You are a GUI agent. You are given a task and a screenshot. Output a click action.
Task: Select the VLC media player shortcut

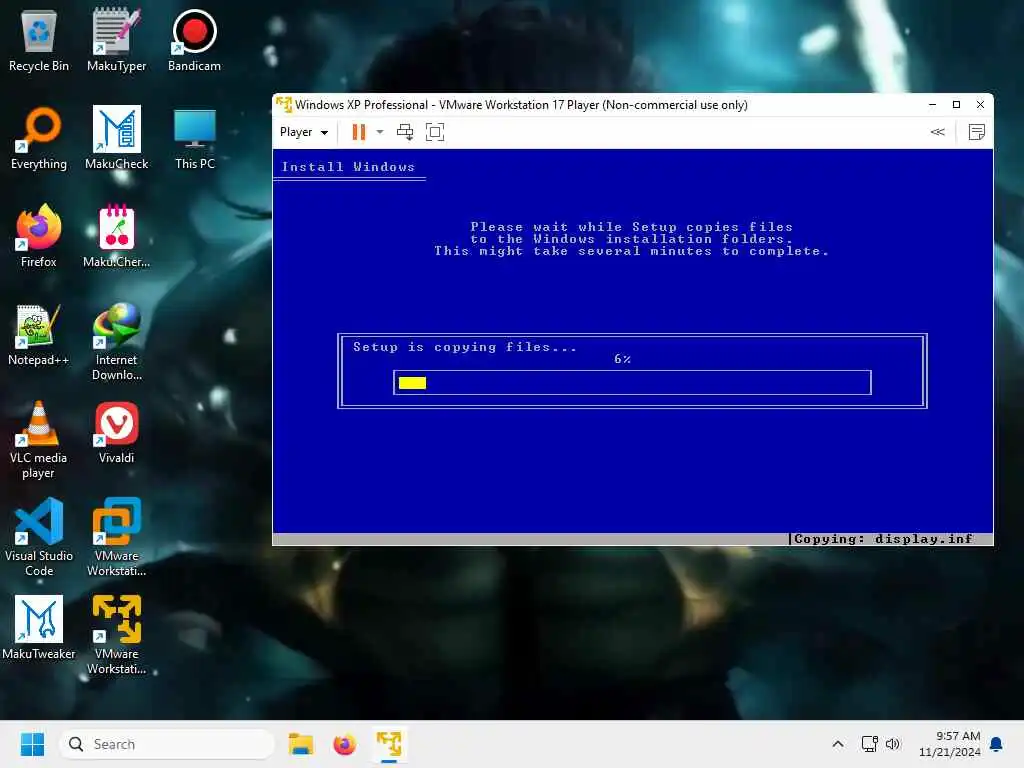point(39,440)
